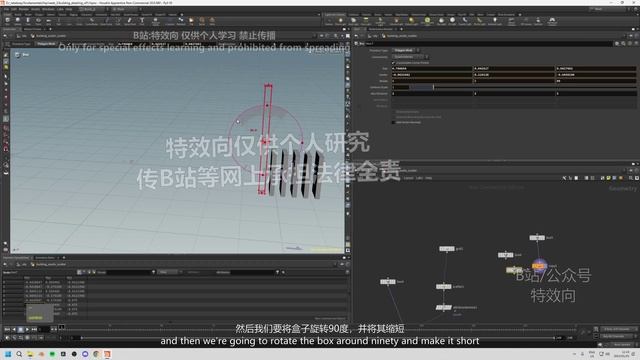Add a Point Light from the shelf

341,21
